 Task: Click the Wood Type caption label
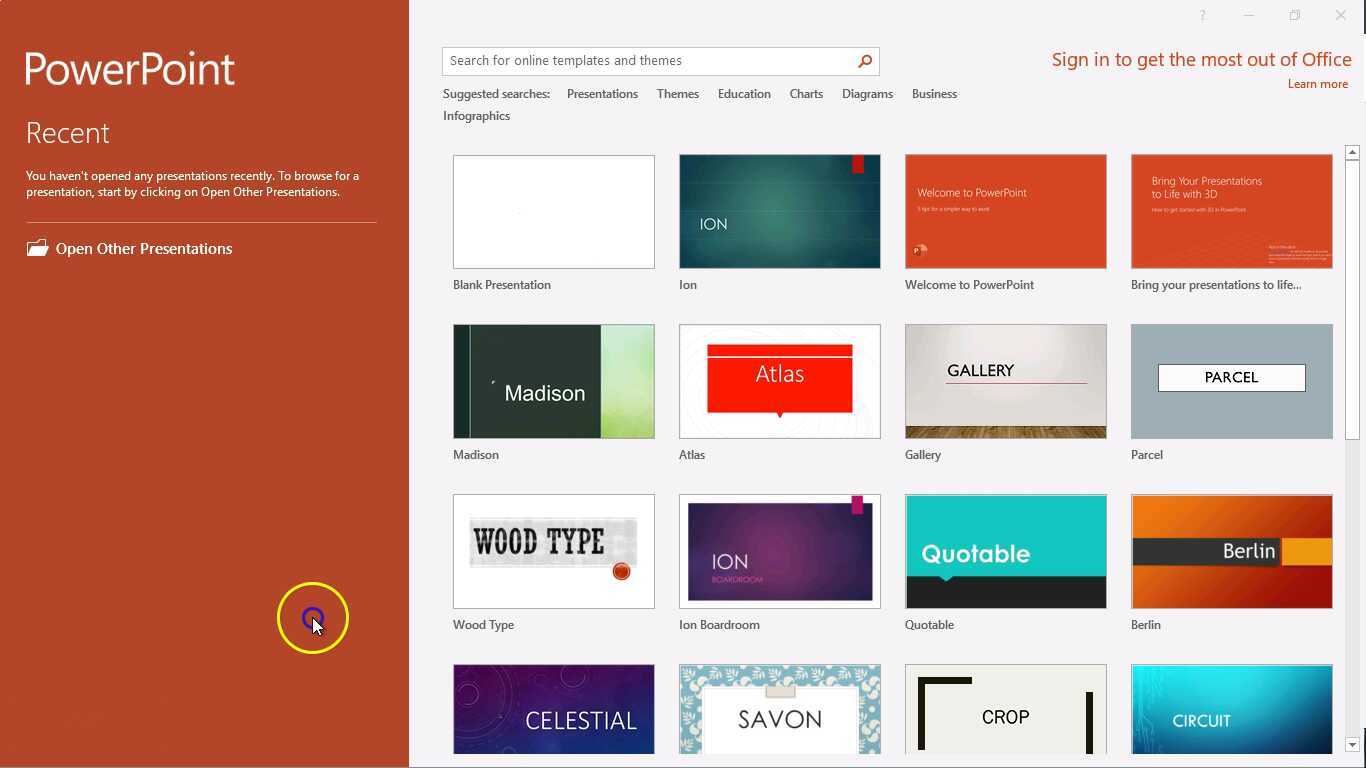click(484, 625)
